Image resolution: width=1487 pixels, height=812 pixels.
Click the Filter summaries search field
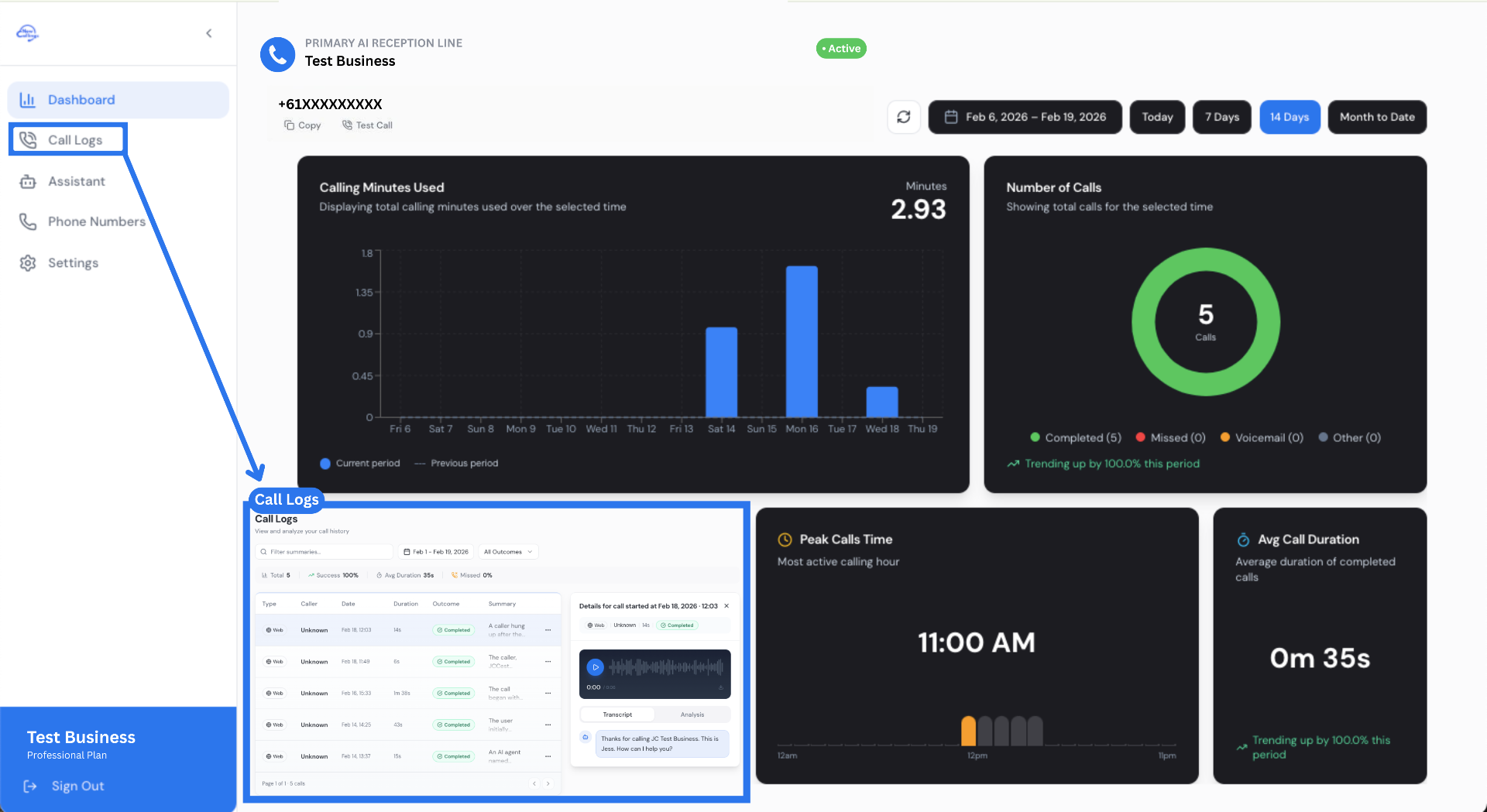[x=325, y=552]
